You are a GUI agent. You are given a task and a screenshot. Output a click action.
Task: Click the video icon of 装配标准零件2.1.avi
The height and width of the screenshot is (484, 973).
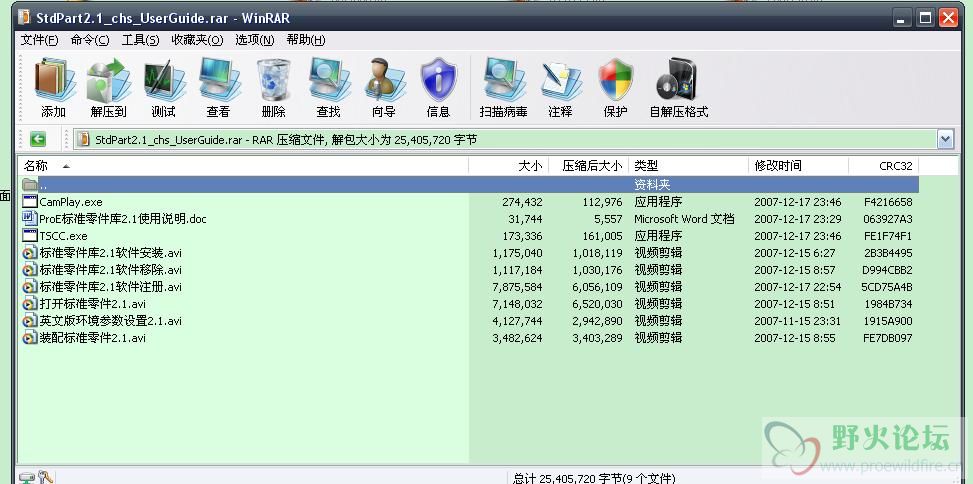30,338
